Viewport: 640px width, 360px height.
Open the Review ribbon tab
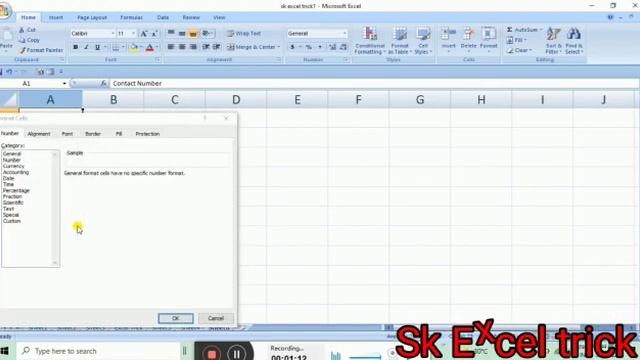(x=191, y=18)
